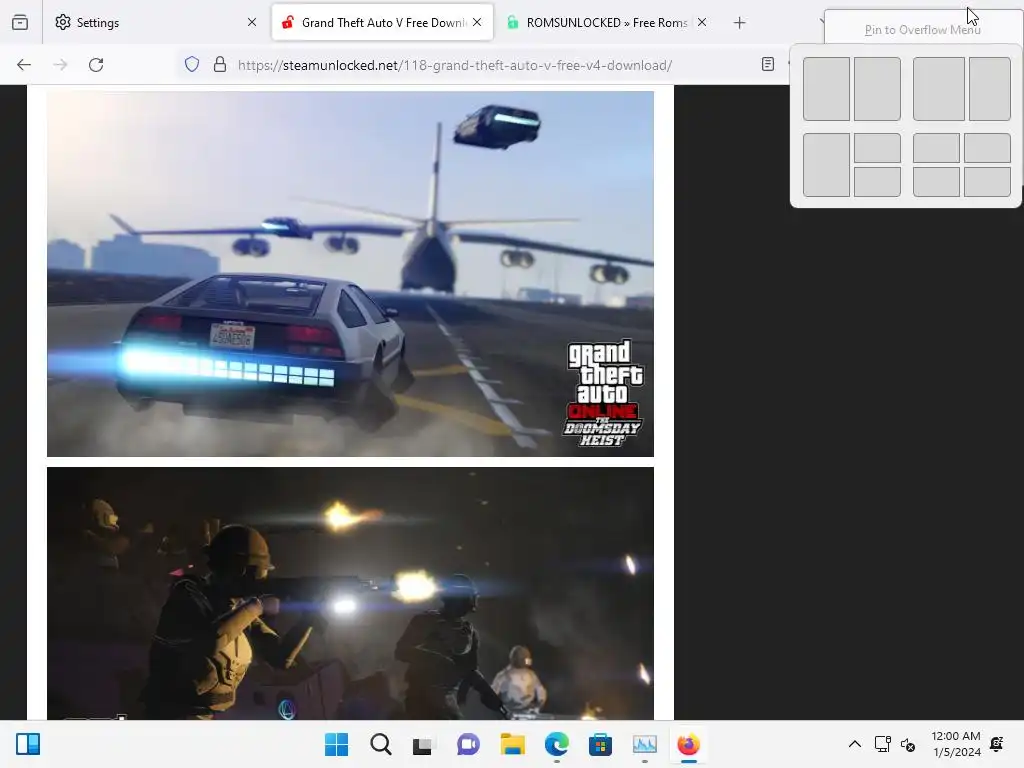The height and width of the screenshot is (768, 1024).
Task: Snap window to bottom-left quadrant of four-grid layout
Action: point(936,182)
